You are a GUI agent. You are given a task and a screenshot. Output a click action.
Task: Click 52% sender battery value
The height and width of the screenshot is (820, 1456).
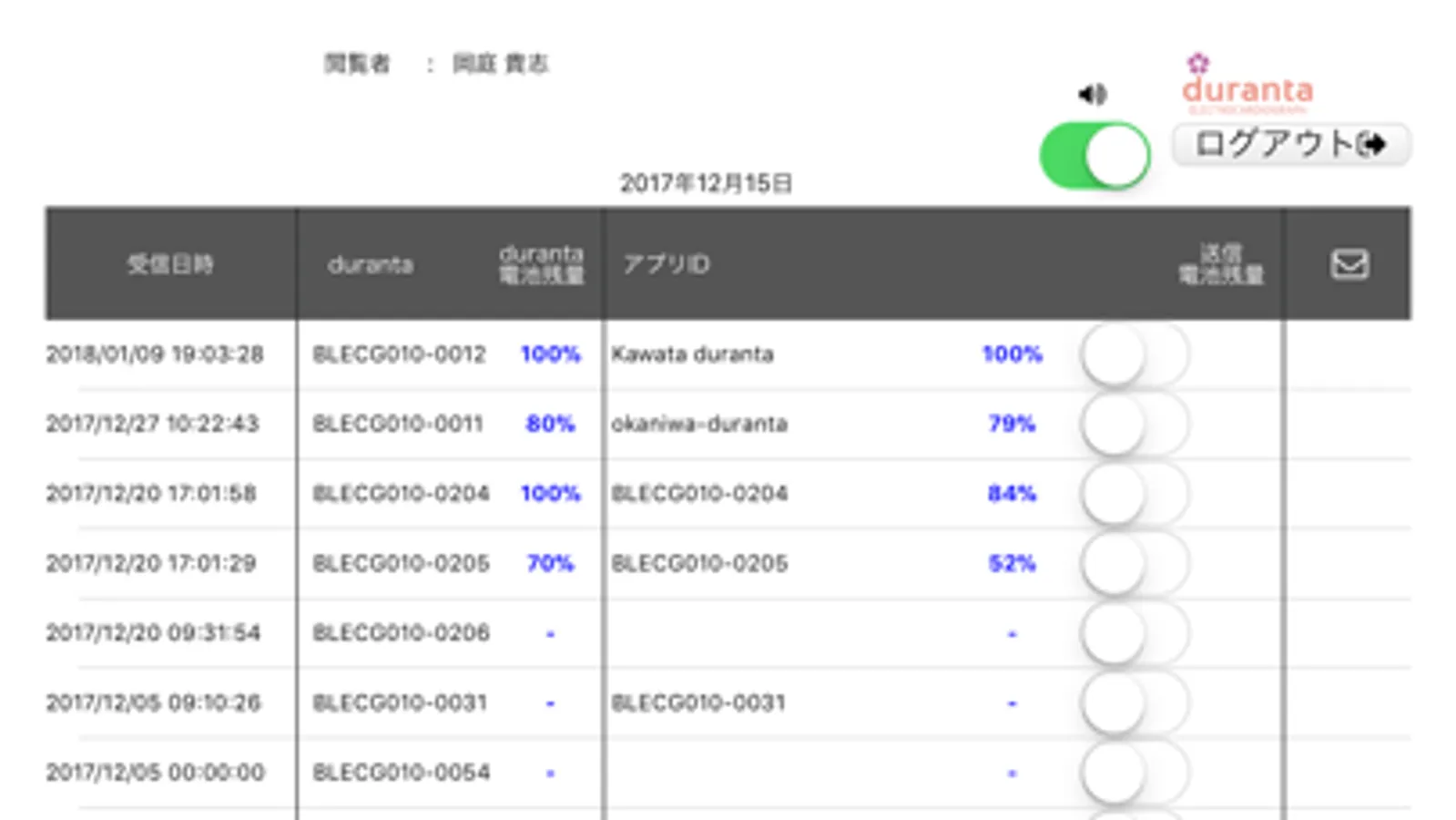click(1012, 563)
